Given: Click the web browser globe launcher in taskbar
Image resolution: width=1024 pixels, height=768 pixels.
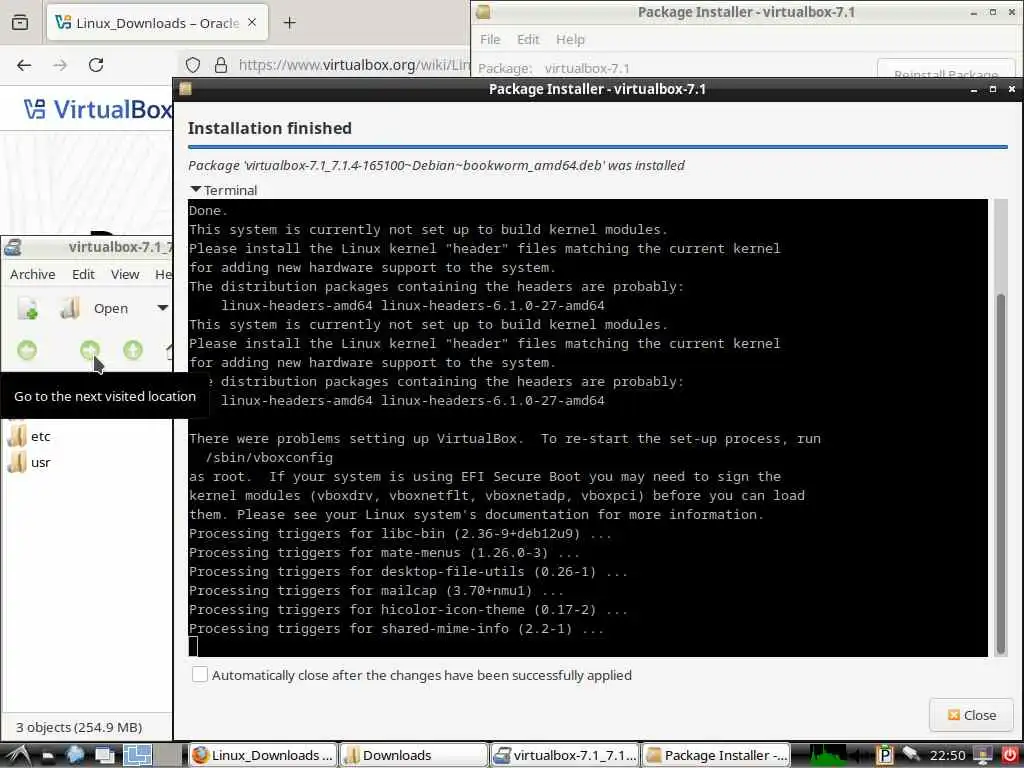Looking at the screenshot, I should pyautogui.click(x=75, y=755).
